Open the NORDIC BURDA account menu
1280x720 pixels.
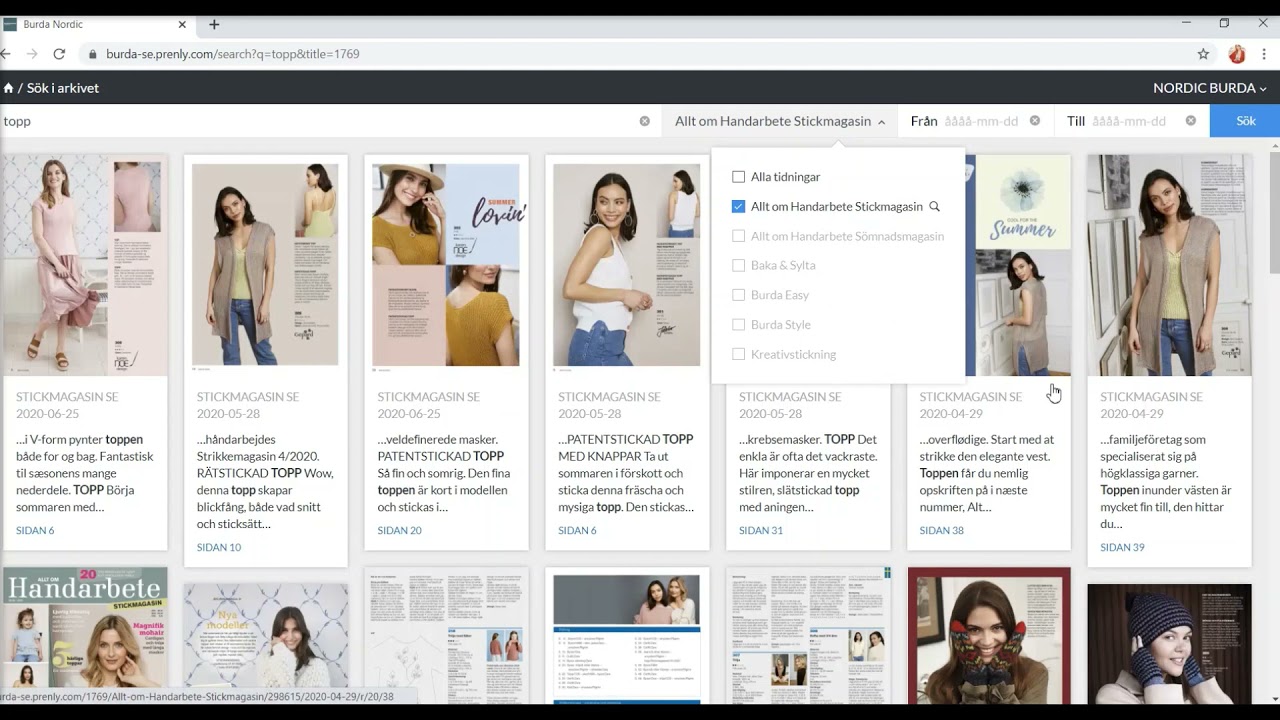(x=1210, y=88)
